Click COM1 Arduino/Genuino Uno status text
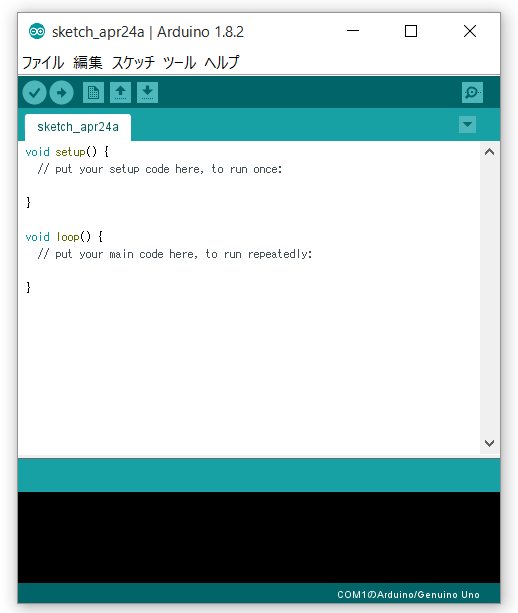Image resolution: width=518 pixels, height=613 pixels. (x=408, y=595)
